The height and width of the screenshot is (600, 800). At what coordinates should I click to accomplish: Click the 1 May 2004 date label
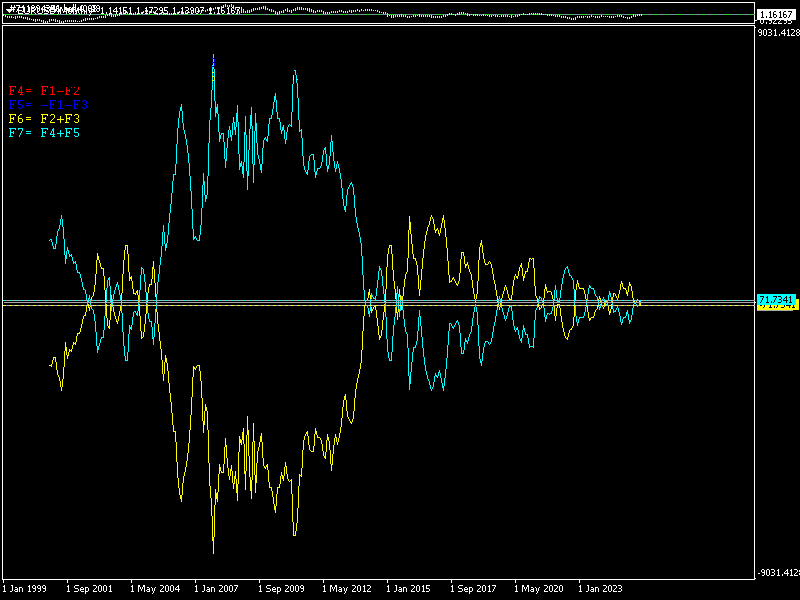point(155,589)
